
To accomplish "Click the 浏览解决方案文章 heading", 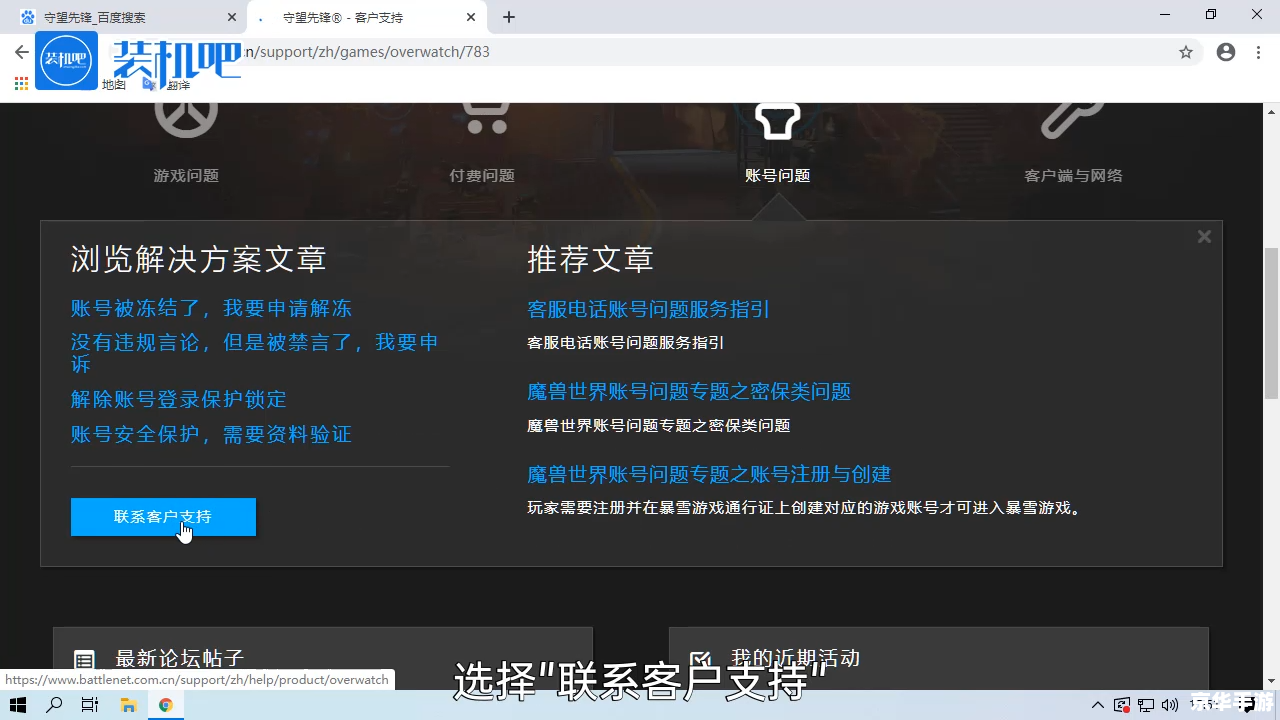I will (x=198, y=260).
